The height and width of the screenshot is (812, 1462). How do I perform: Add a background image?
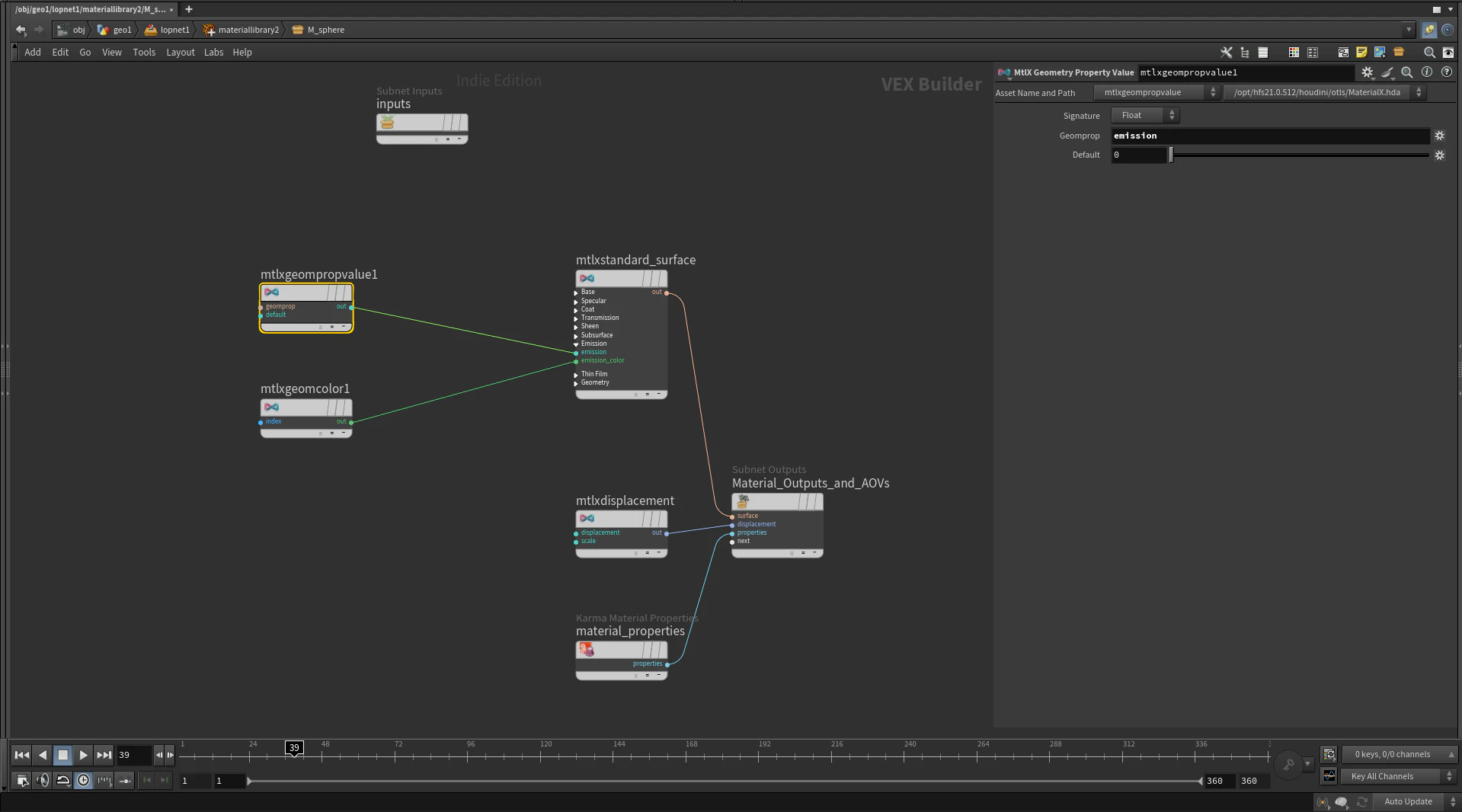(1380, 53)
